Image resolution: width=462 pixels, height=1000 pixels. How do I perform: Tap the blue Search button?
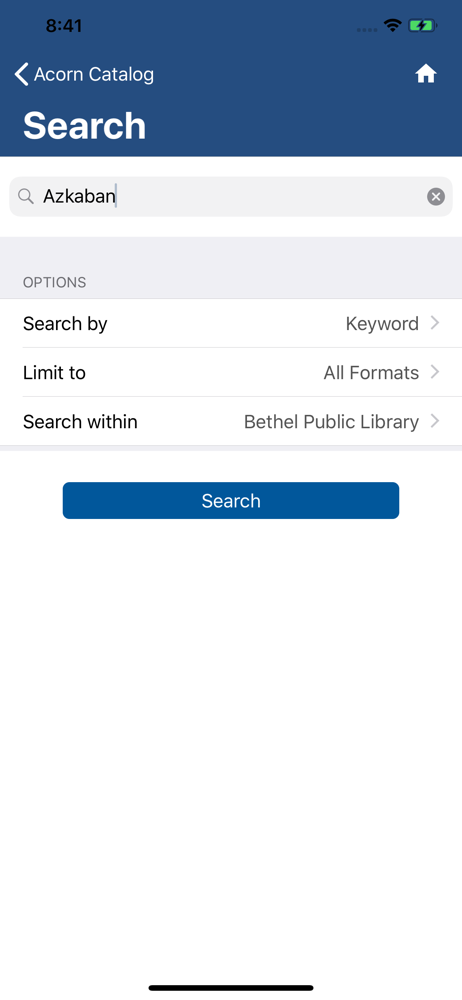click(x=231, y=501)
